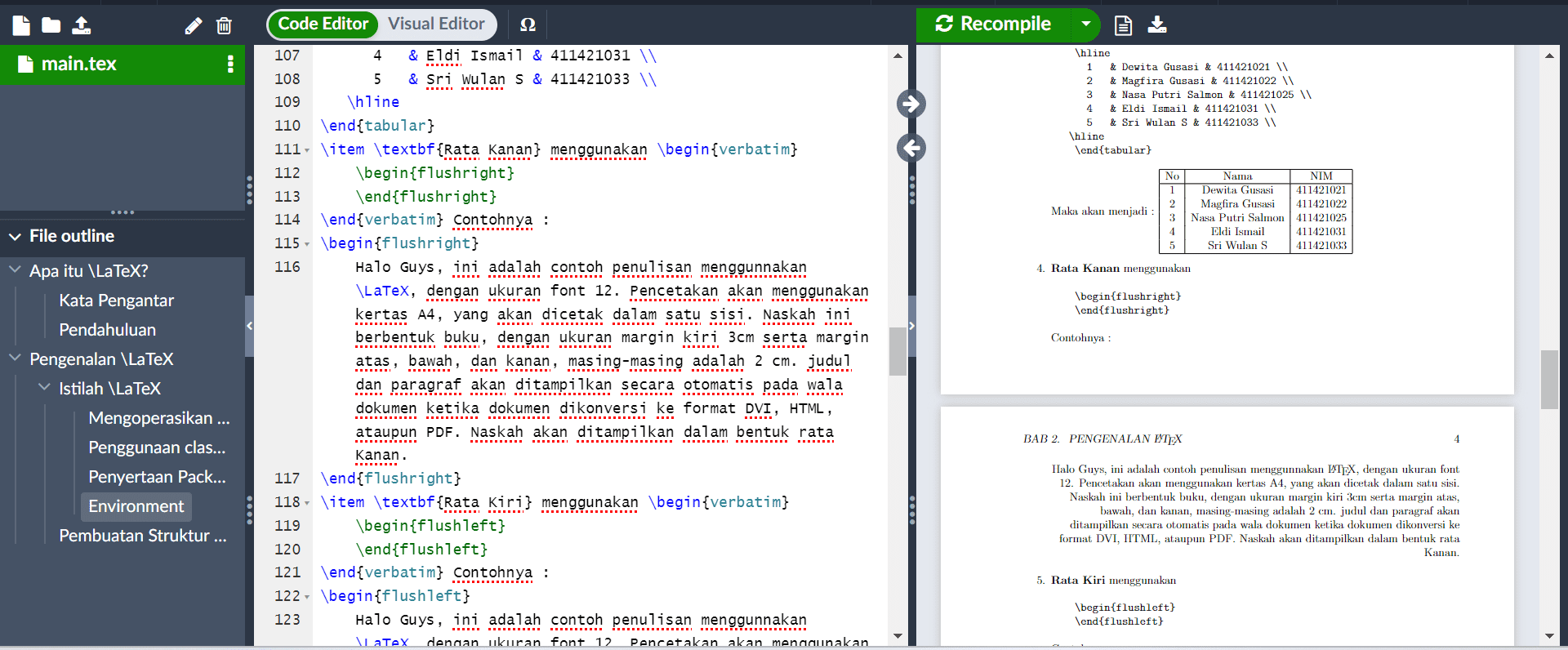Click 'Dewita Gusasi' cell in PDF table

(1237, 190)
